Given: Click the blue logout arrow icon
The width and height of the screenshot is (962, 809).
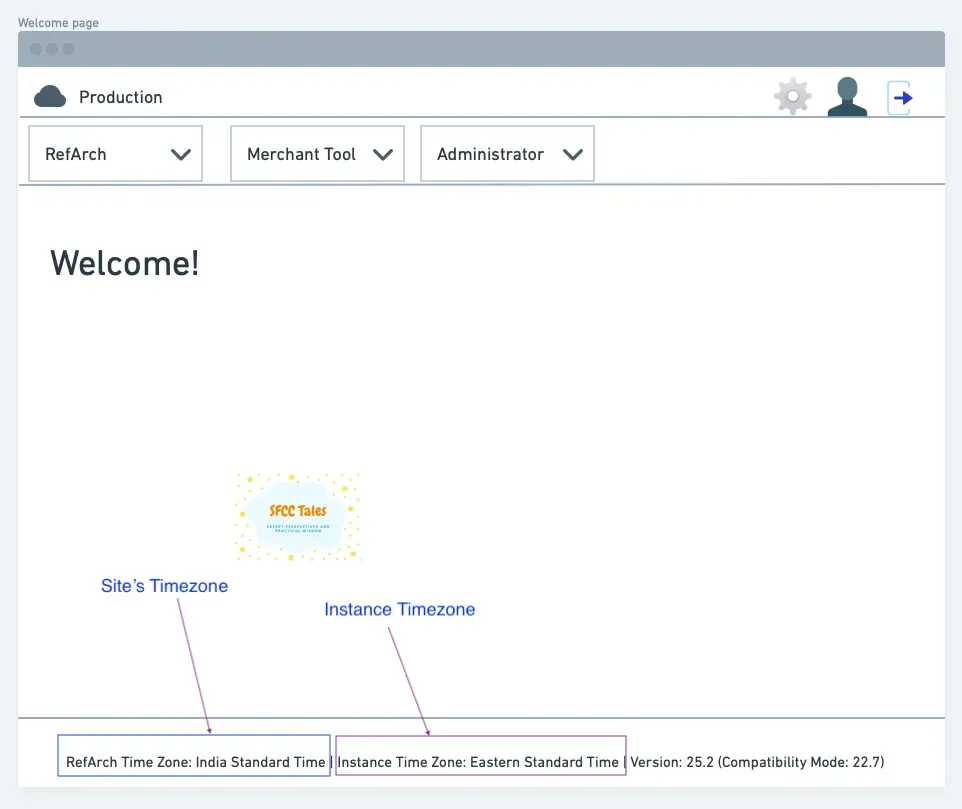Looking at the screenshot, I should [901, 97].
